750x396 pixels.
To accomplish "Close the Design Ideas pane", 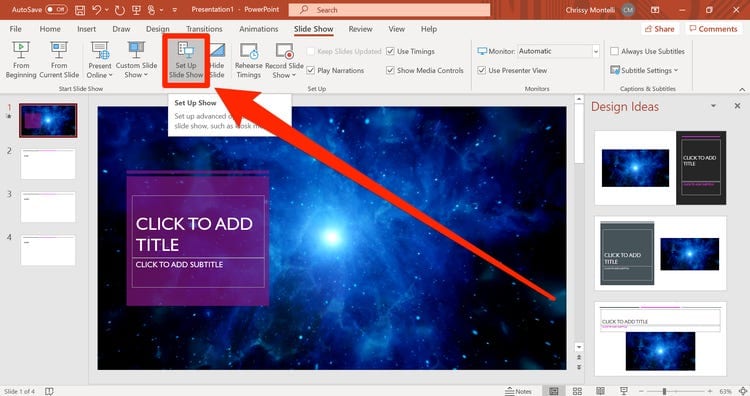I will pyautogui.click(x=737, y=106).
